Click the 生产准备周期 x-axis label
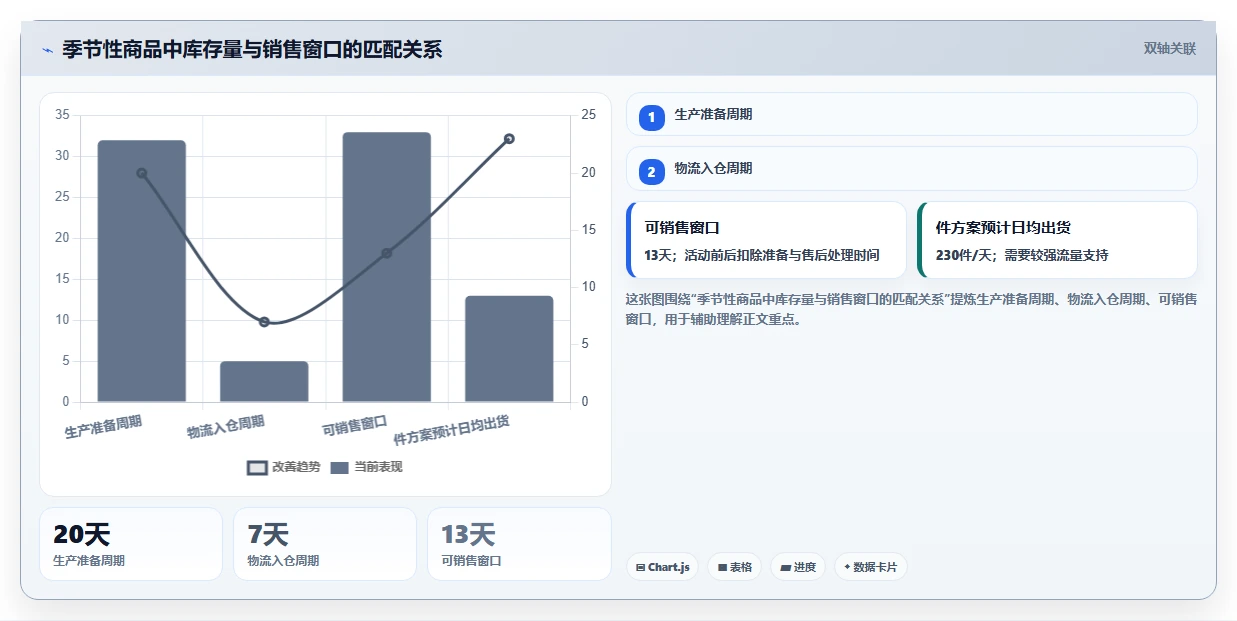 (103, 427)
